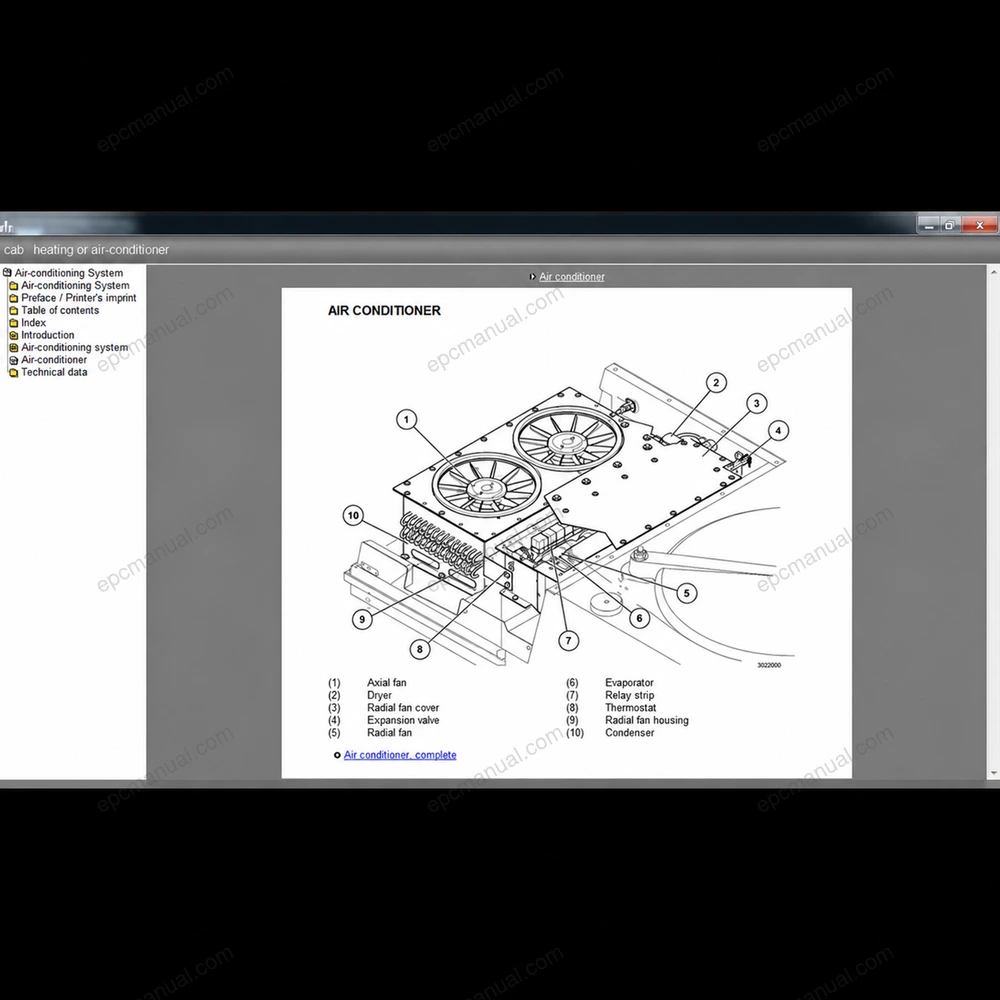1000x1000 pixels.
Task: Click callout number 8 on the diagram
Action: [x=420, y=649]
